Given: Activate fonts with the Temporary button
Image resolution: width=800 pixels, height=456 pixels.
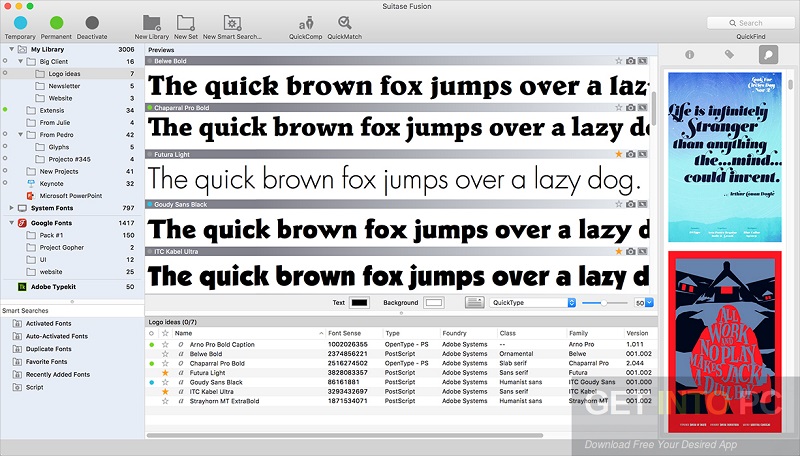Looking at the screenshot, I should (x=20, y=23).
